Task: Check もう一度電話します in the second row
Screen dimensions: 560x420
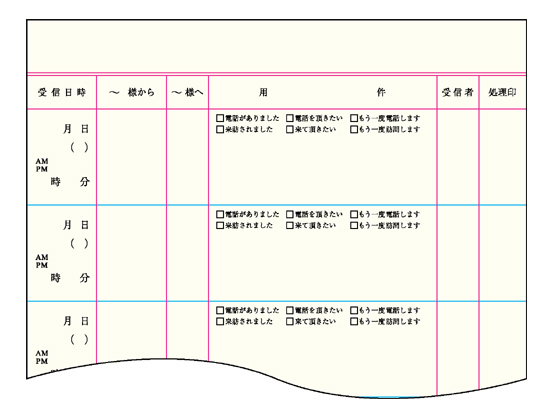Action: point(354,214)
